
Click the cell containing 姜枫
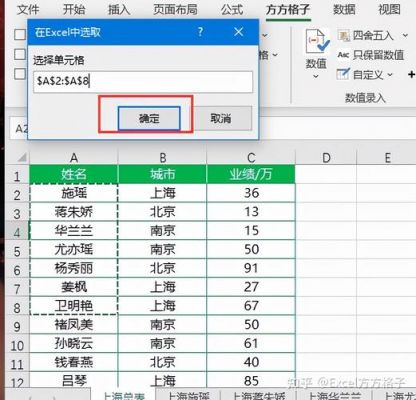coord(74,287)
